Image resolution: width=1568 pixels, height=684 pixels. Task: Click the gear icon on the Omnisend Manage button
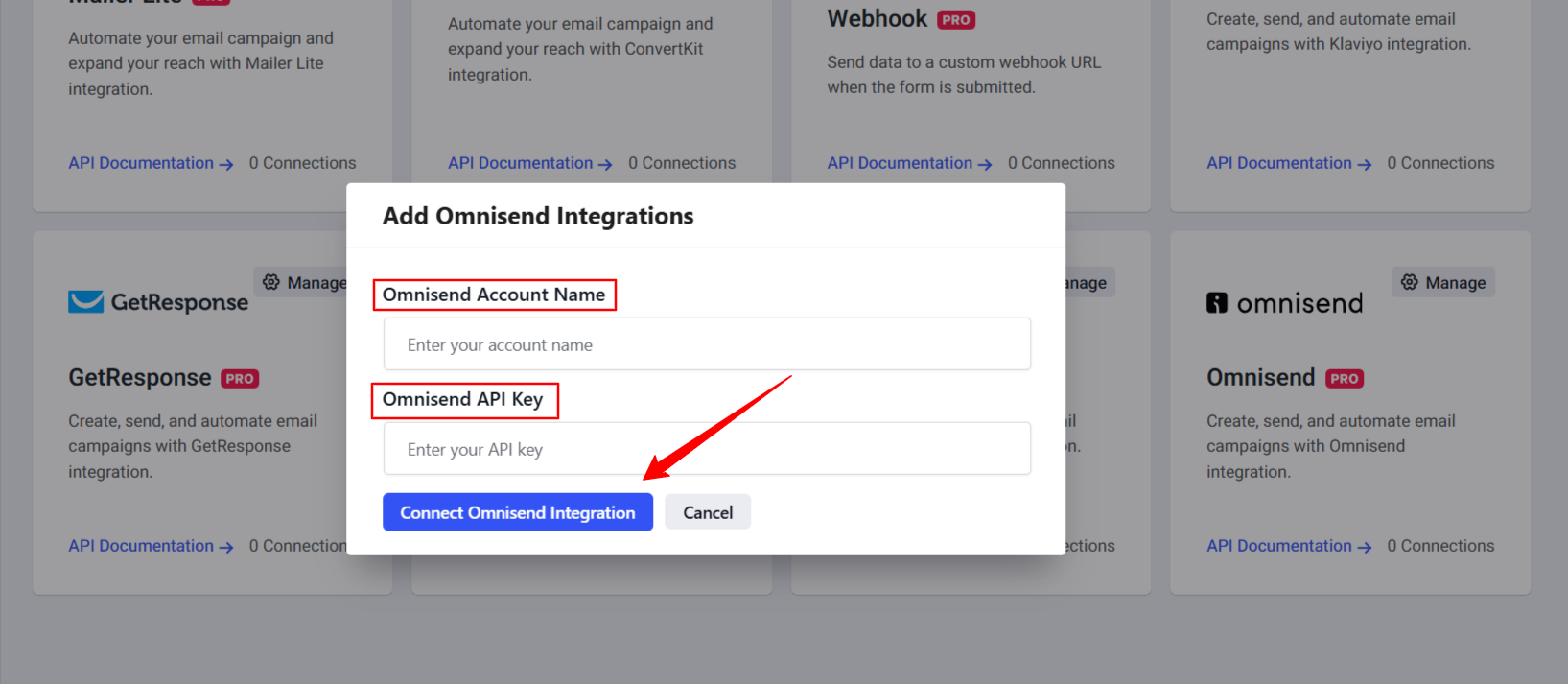1410,282
